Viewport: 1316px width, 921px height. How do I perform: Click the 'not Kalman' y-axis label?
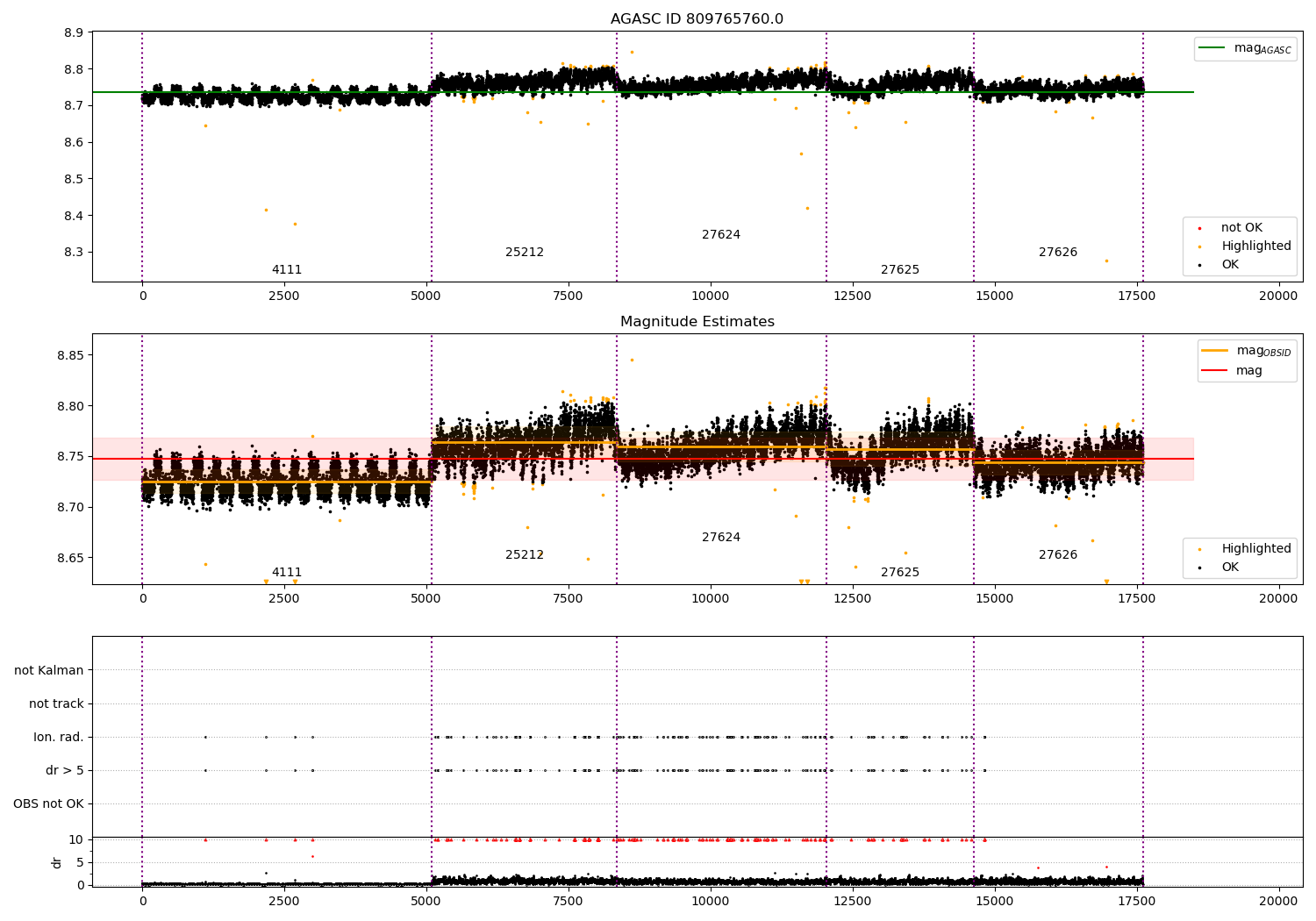(x=49, y=671)
